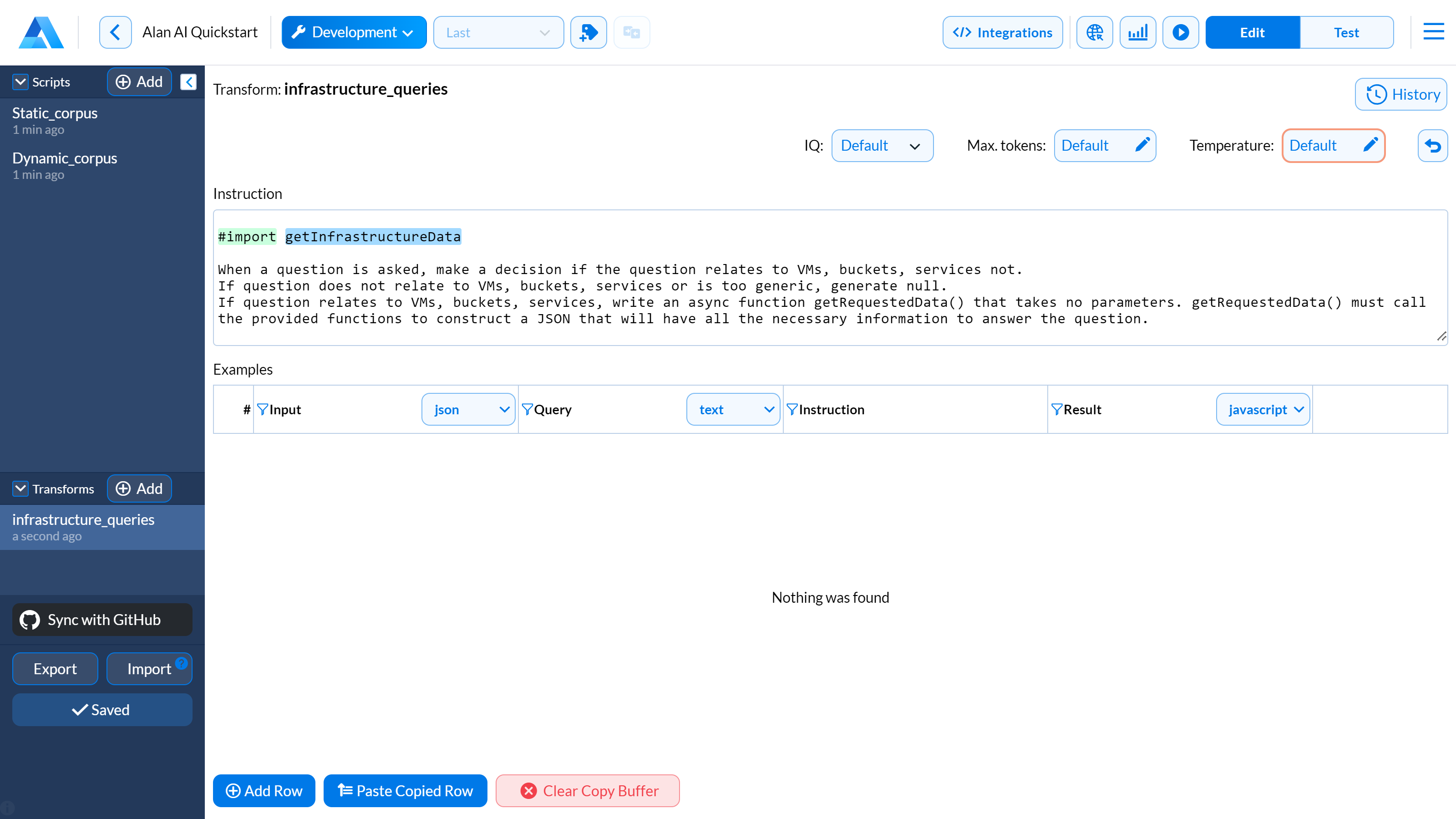
Task: Open the History panel
Action: point(1400,94)
